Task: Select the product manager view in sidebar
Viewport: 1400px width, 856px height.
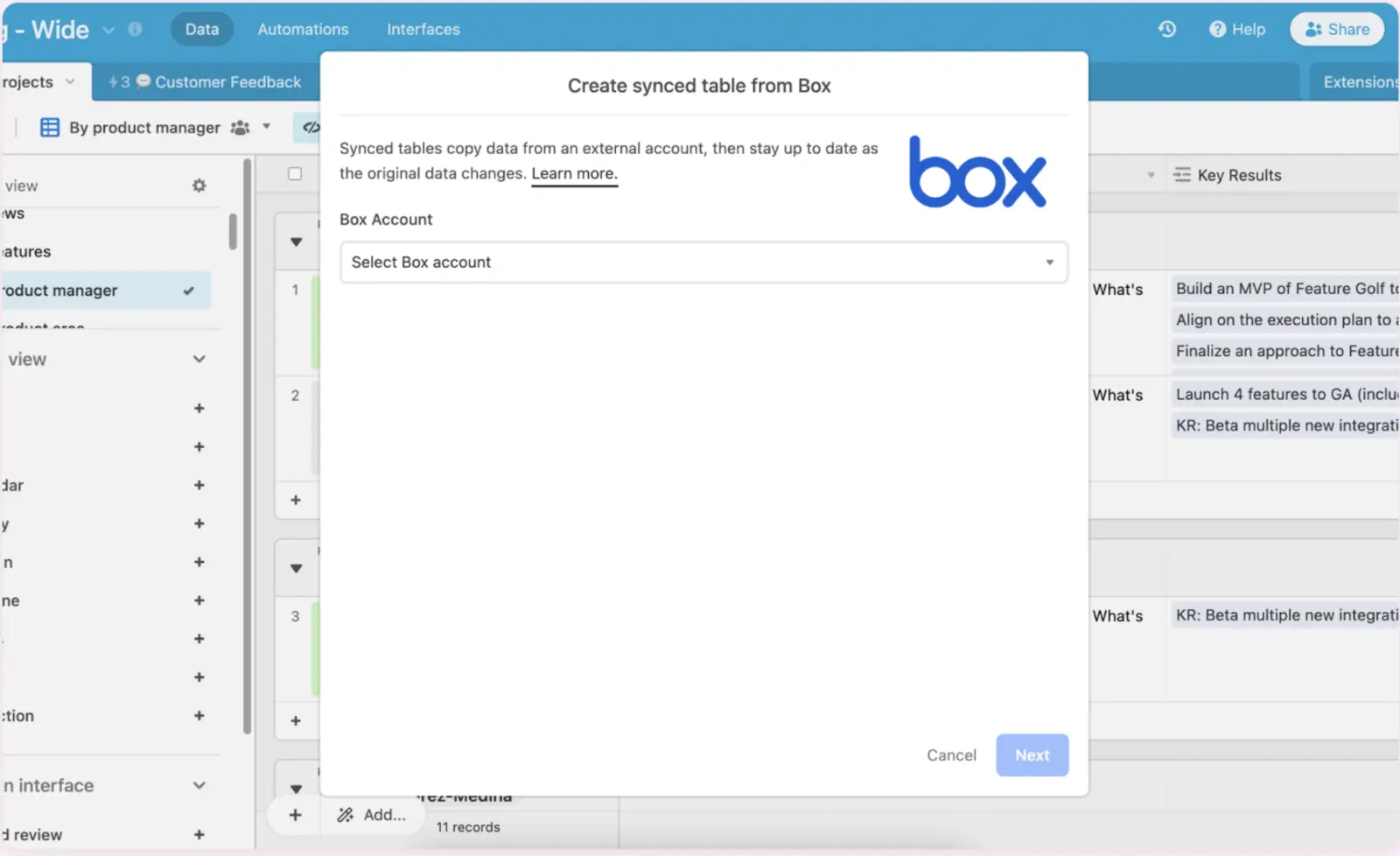Action: [x=105, y=291]
